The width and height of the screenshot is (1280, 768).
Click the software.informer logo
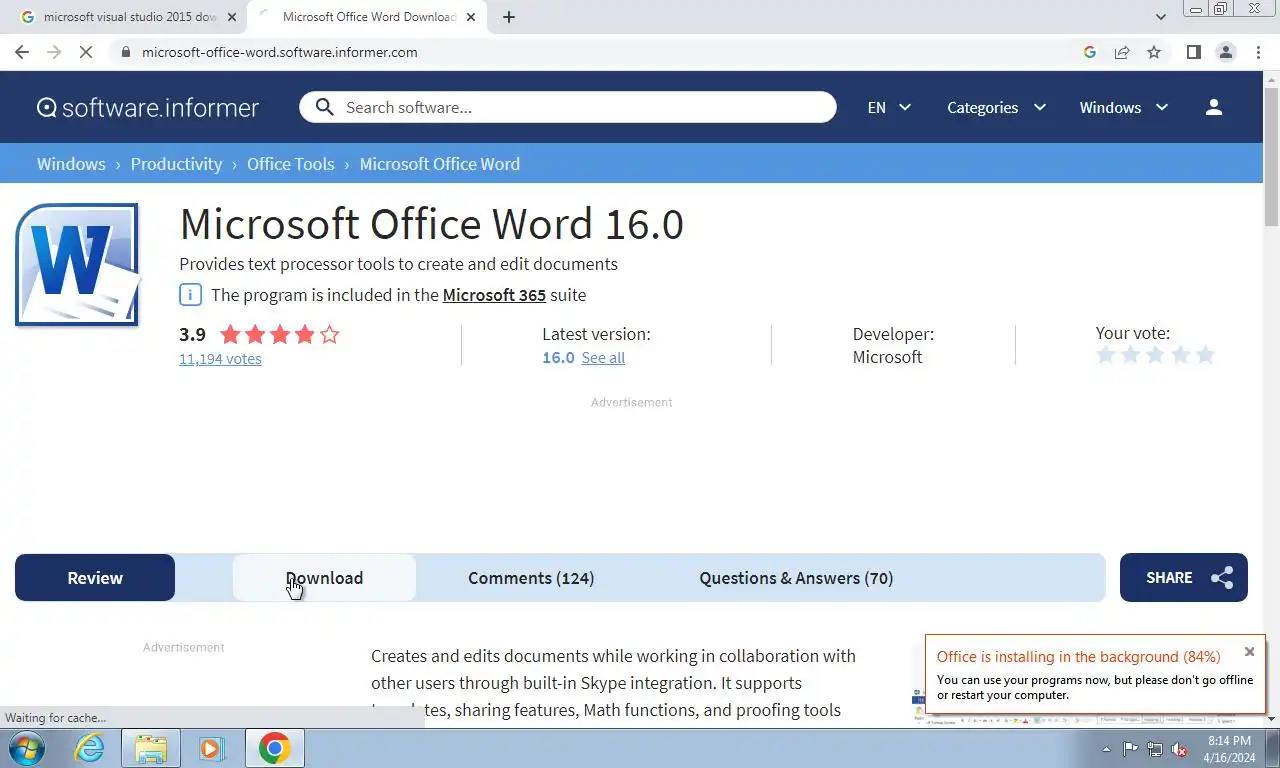click(148, 107)
